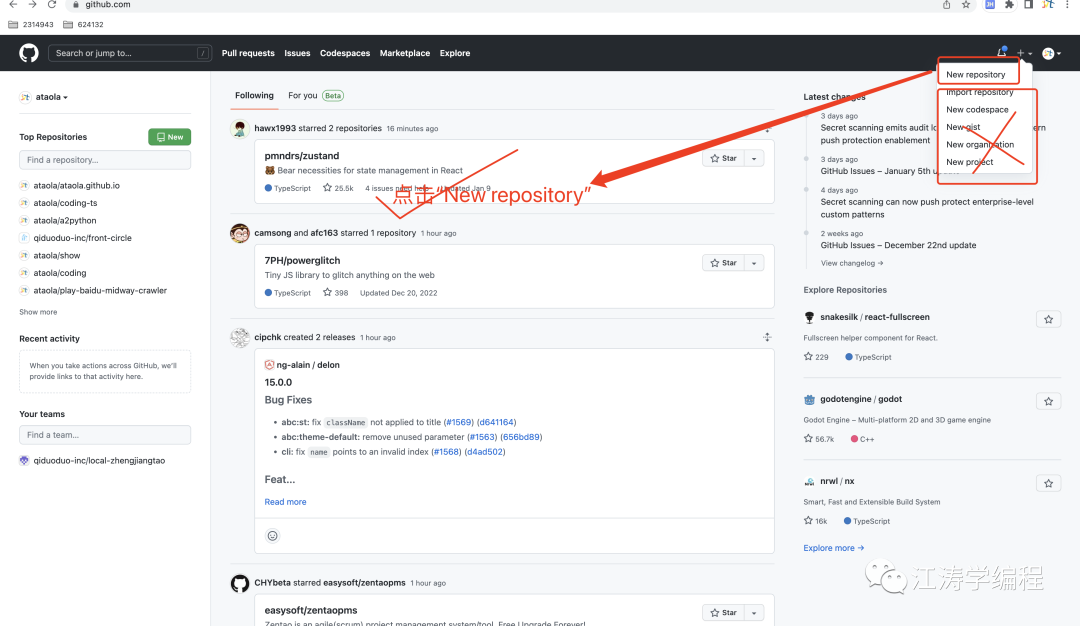Open the qiduoduo-inc/local-zhengjiangtao team
Viewport: 1080px width, 626px height.
pos(99,461)
